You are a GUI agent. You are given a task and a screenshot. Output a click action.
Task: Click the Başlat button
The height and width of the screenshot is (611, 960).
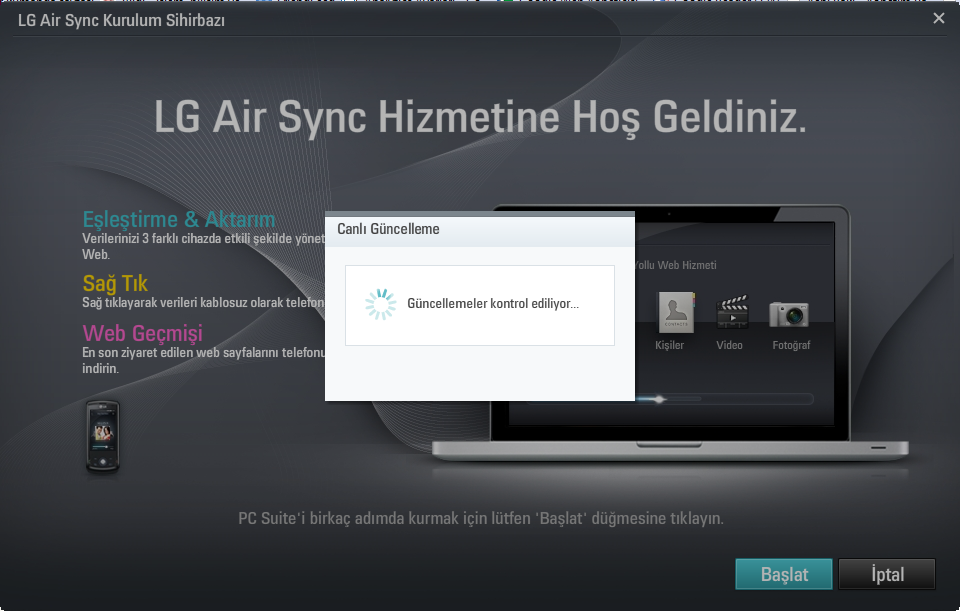click(x=784, y=574)
